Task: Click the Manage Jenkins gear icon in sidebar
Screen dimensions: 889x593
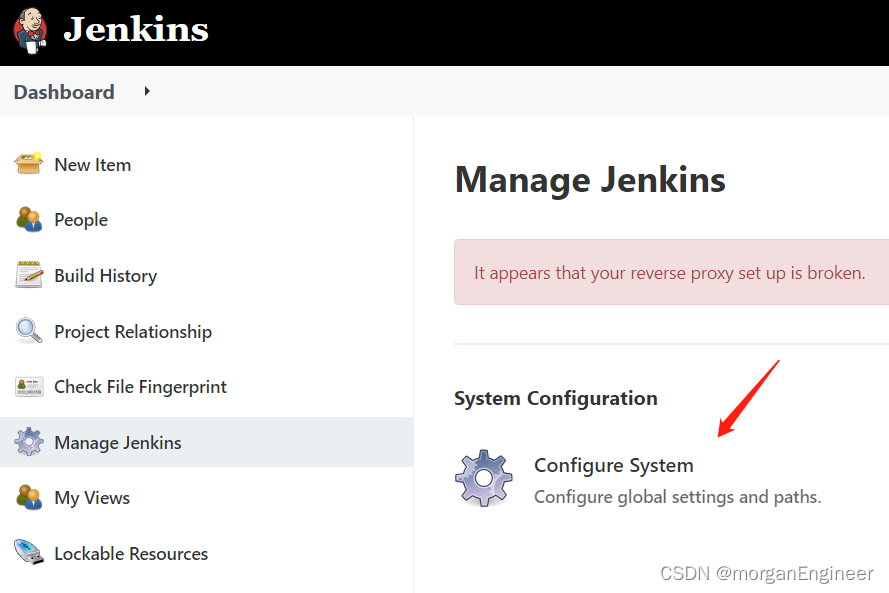Action: pyautogui.click(x=29, y=442)
